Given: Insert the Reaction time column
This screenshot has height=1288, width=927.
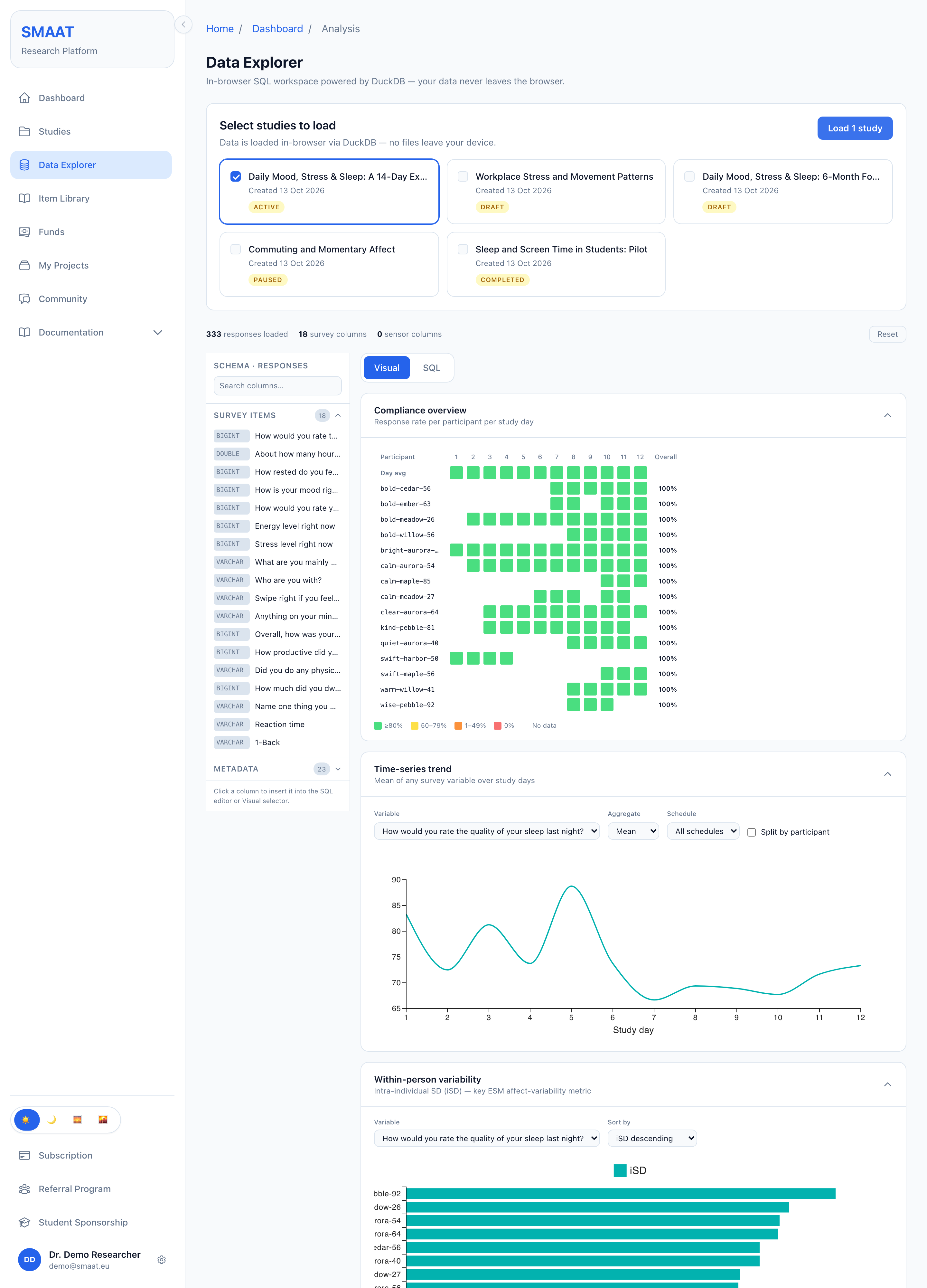Looking at the screenshot, I should 277,724.
